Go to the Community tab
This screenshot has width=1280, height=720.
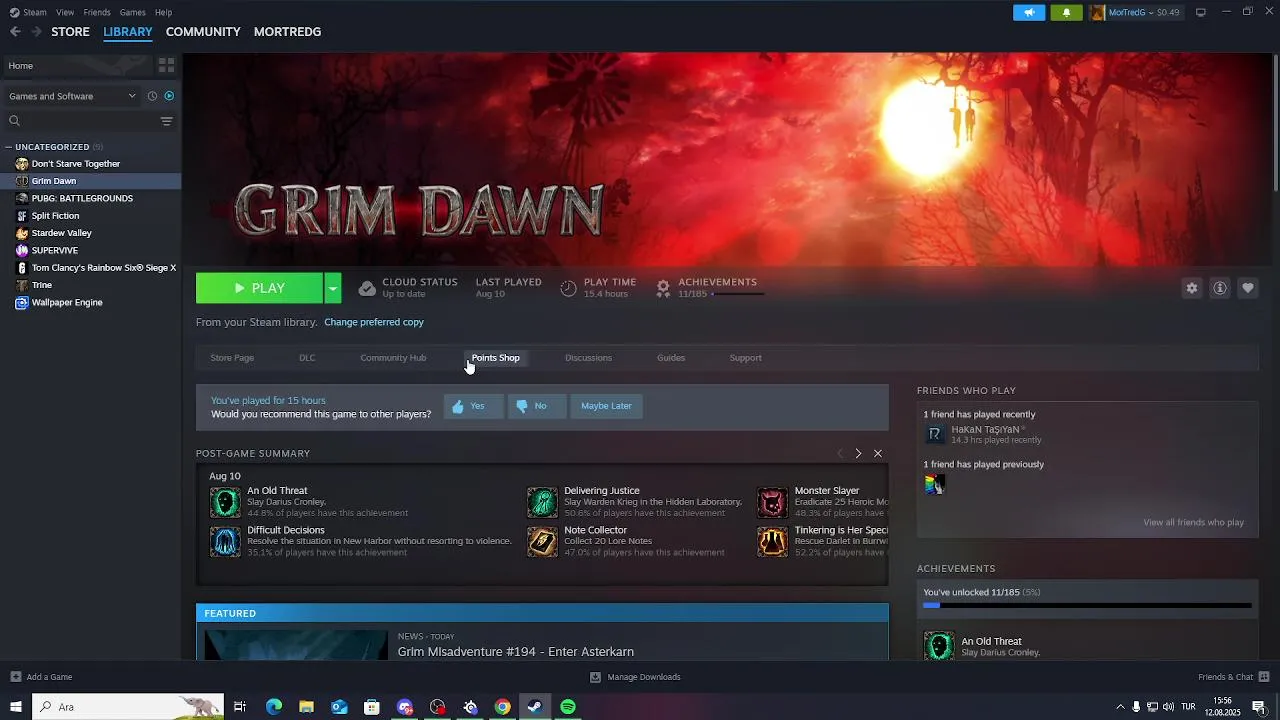(x=203, y=32)
